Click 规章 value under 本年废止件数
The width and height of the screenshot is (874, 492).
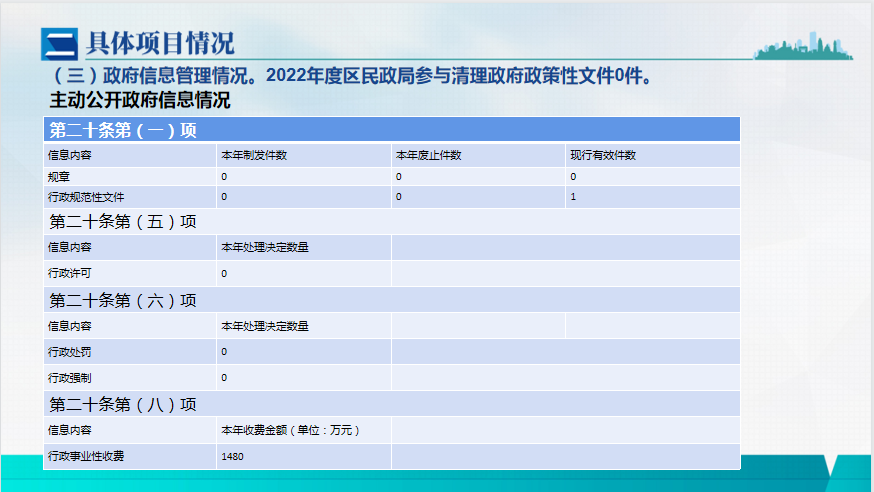click(x=399, y=177)
